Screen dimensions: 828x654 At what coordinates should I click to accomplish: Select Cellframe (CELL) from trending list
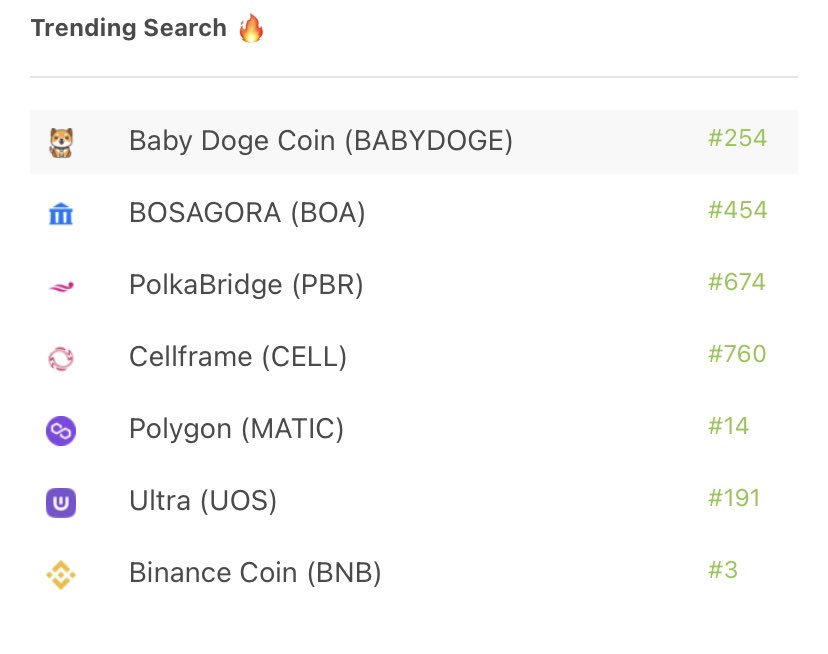click(414, 357)
